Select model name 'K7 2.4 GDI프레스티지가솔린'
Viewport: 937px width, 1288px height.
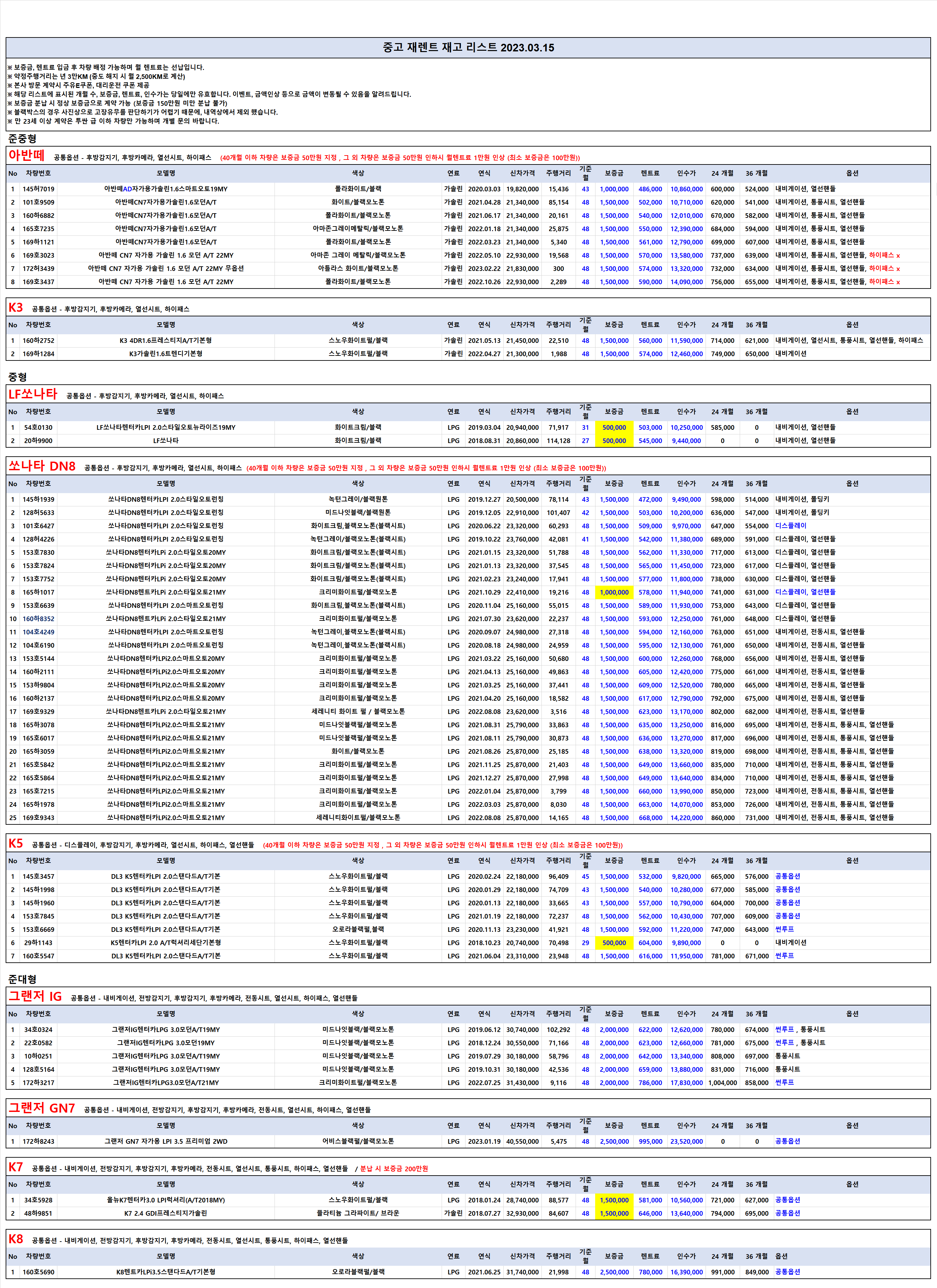166,1214
